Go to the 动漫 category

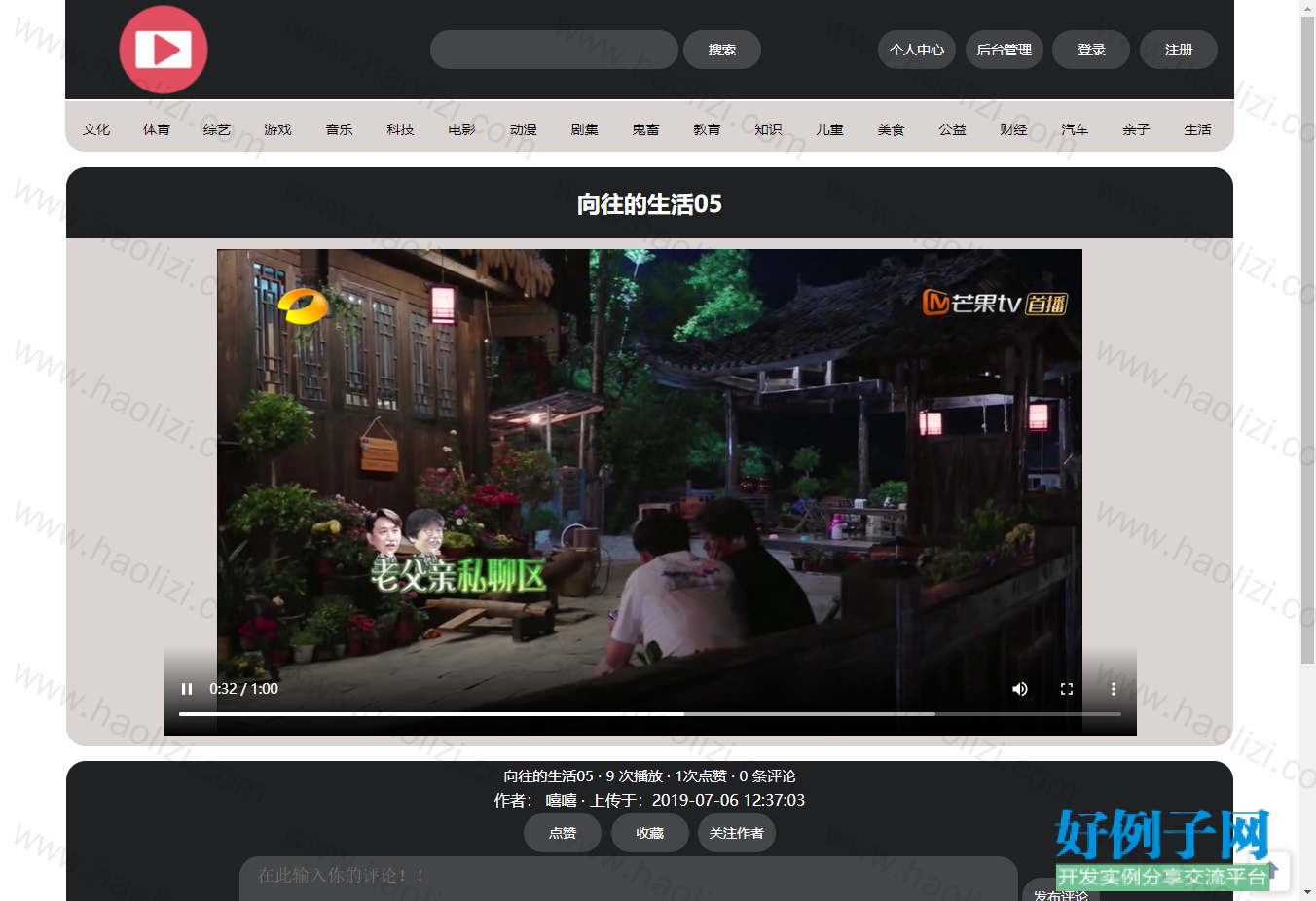click(x=523, y=129)
